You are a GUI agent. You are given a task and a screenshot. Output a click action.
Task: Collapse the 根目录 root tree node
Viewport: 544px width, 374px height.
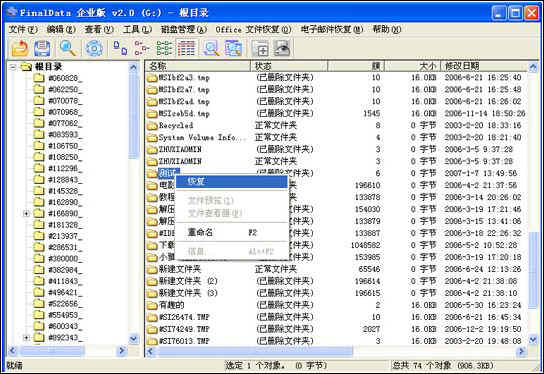tap(13, 67)
